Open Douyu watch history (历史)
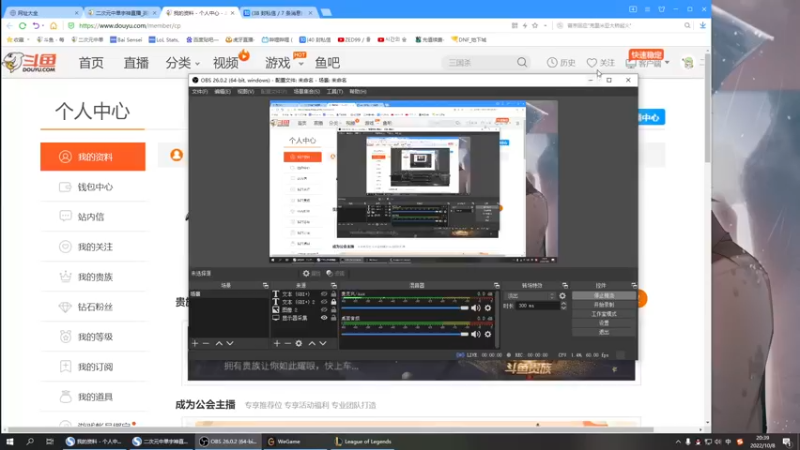The image size is (800, 450). 561,62
